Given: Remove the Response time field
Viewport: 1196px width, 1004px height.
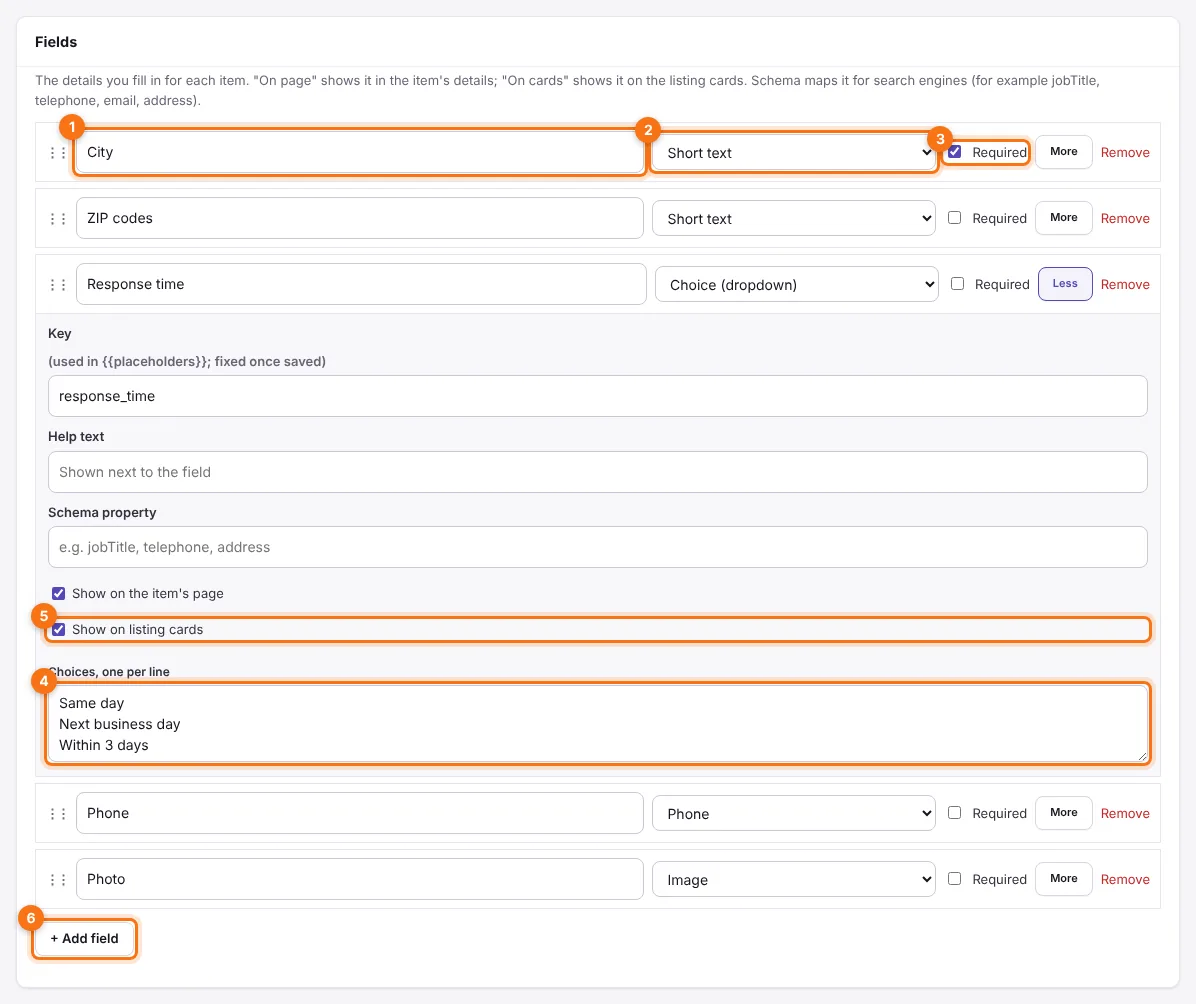Looking at the screenshot, I should tap(1124, 285).
